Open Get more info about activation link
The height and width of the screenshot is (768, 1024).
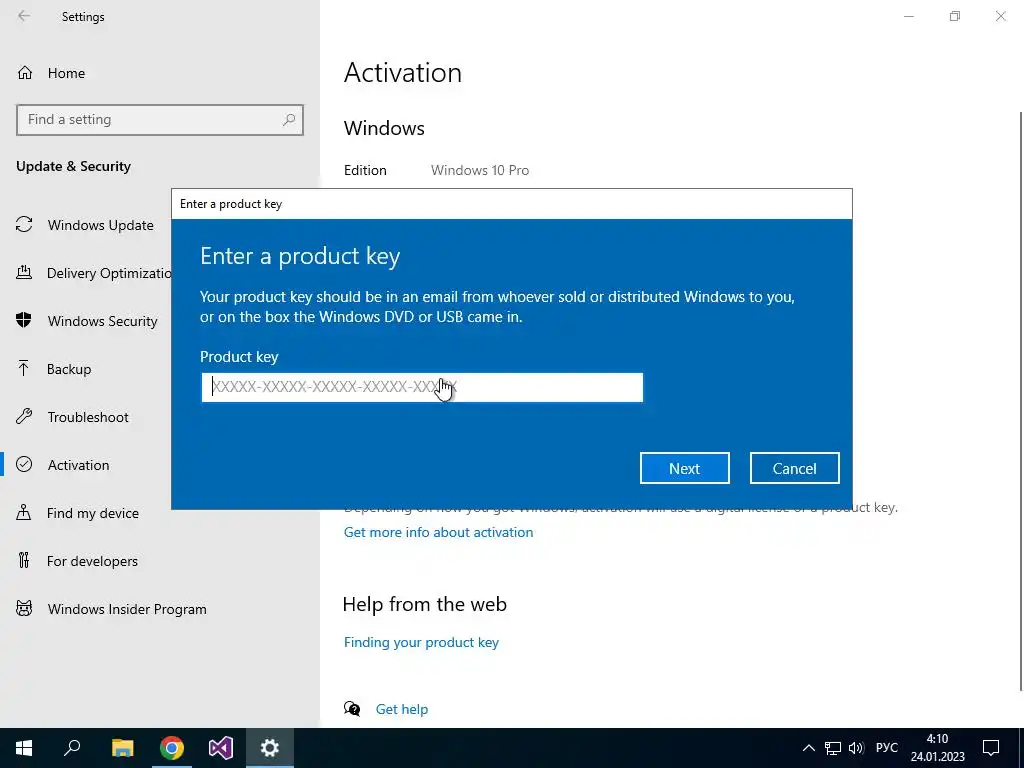point(438,532)
